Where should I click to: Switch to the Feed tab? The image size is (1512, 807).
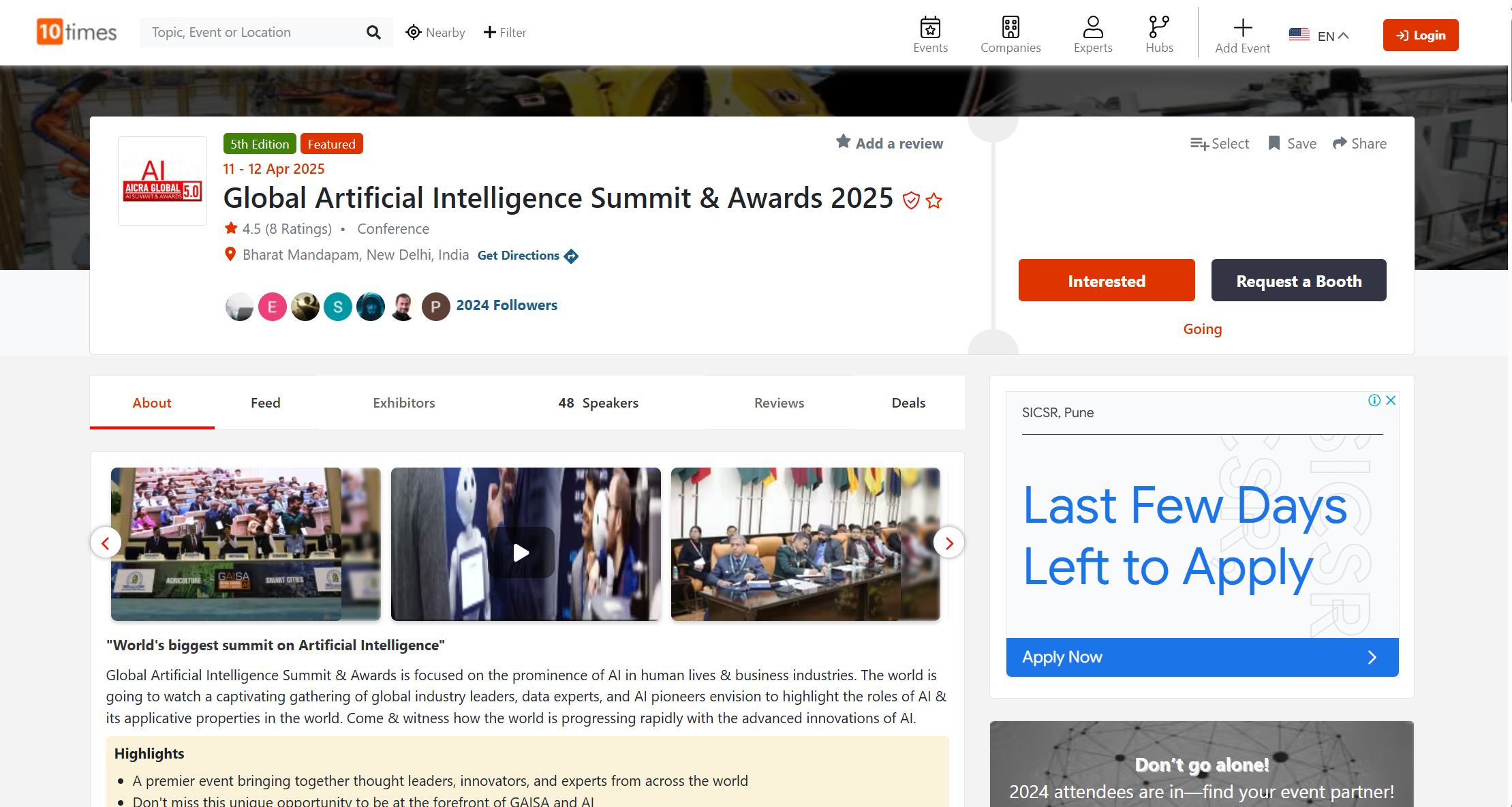coord(266,403)
